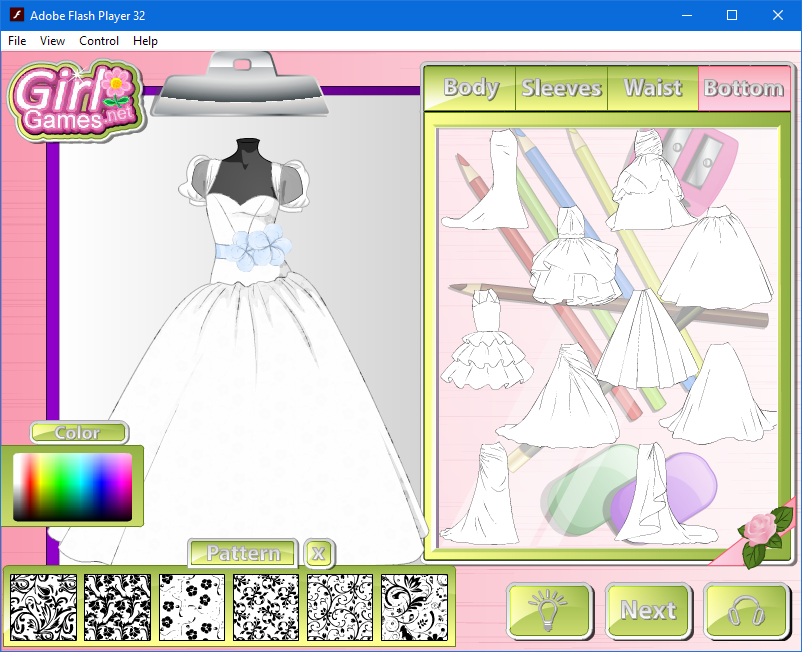Viewport: 802px width, 652px height.
Task: Click the Flash Player title bar icon
Action: 16,15
